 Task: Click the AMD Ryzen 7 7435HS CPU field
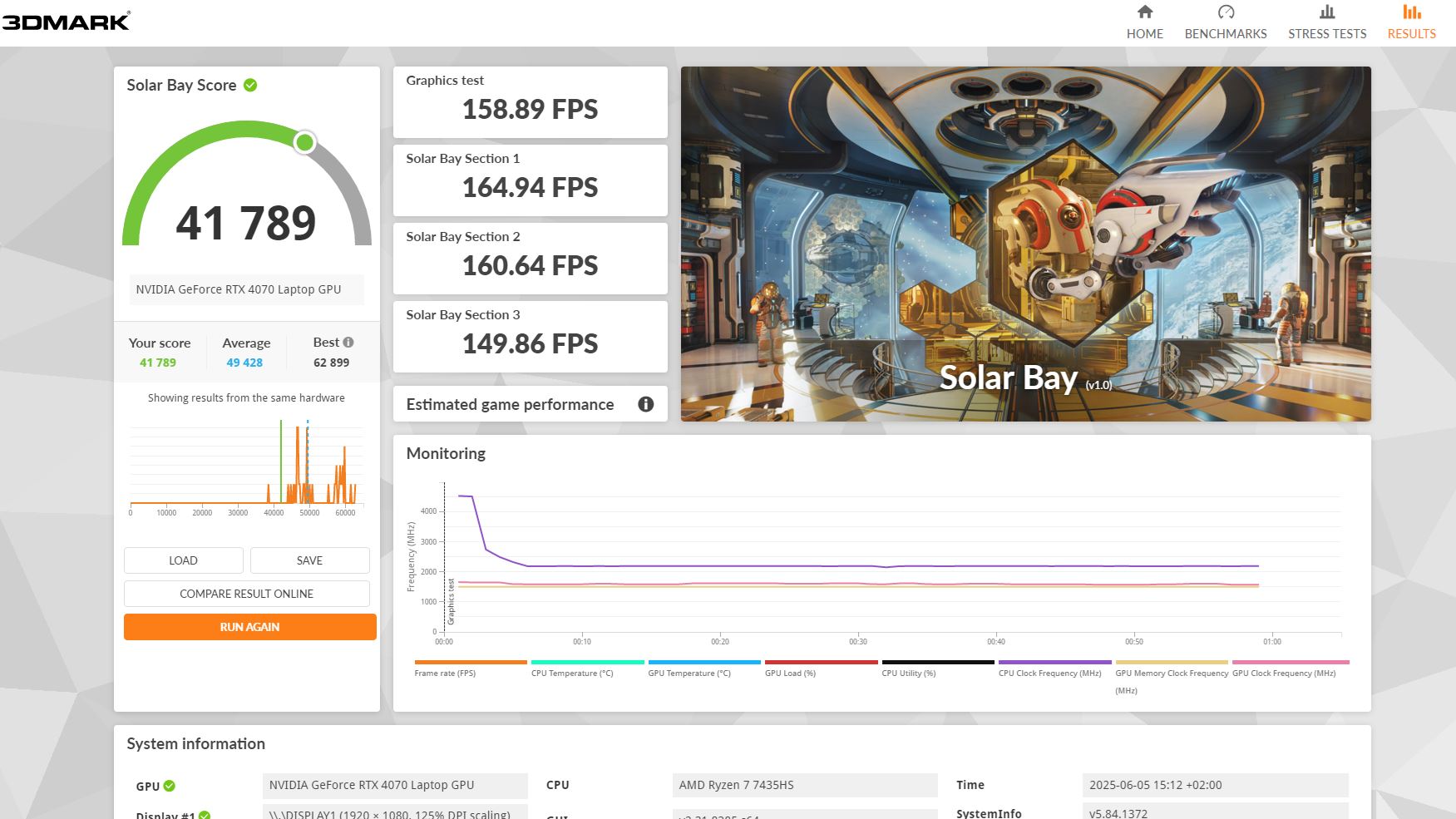click(805, 786)
